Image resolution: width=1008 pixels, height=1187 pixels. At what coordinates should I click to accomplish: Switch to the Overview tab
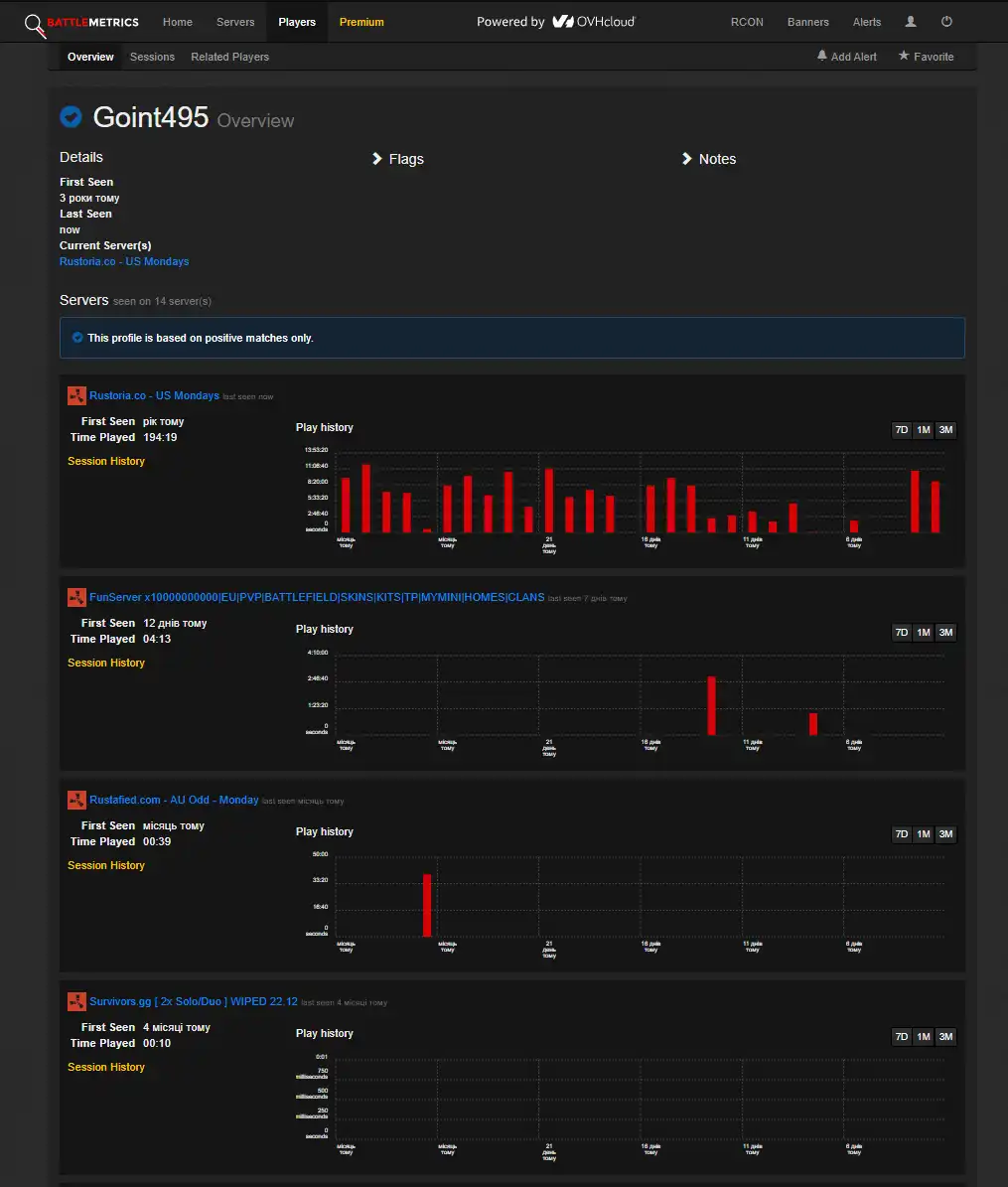pyautogui.click(x=90, y=57)
